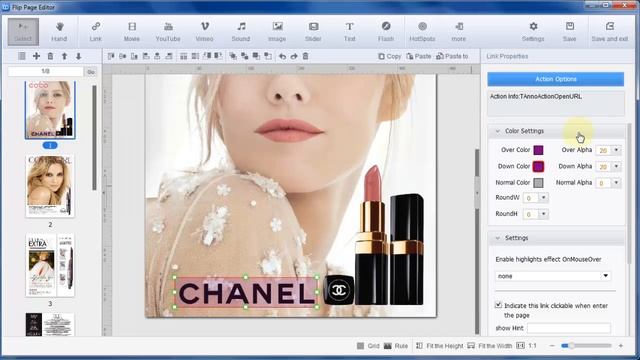Add HotSpots to the page
640x360 pixels.
(x=422, y=32)
